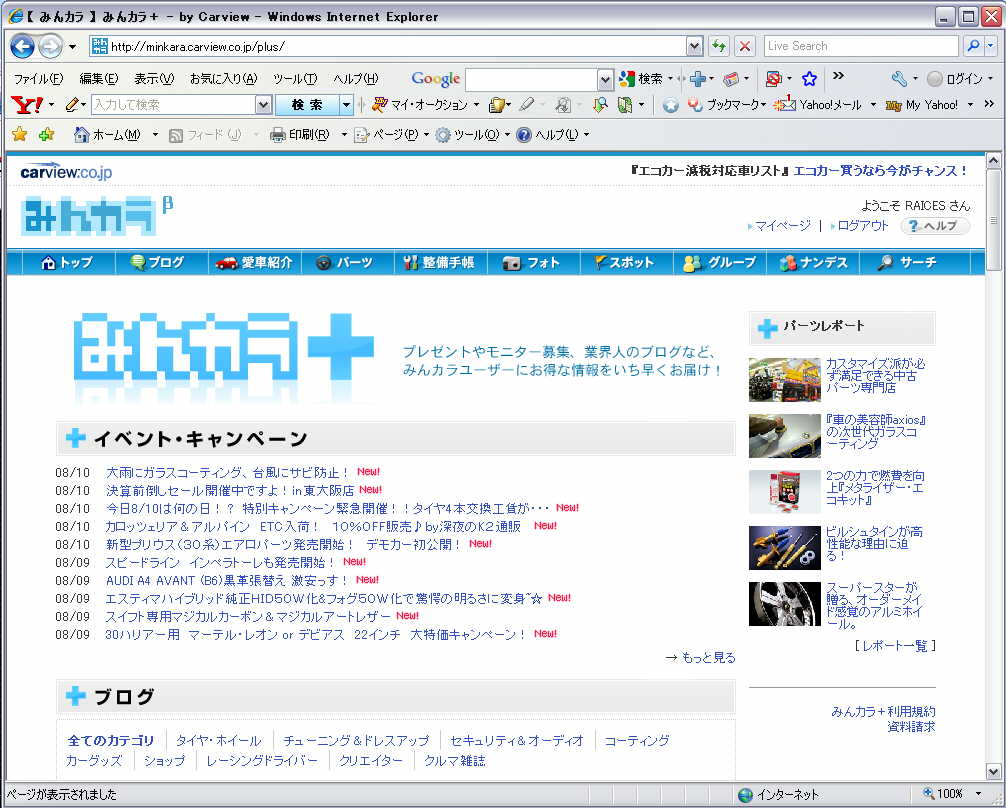Click the Tools gear icon in command bar
Screen dimensions: 1006x808
443,135
